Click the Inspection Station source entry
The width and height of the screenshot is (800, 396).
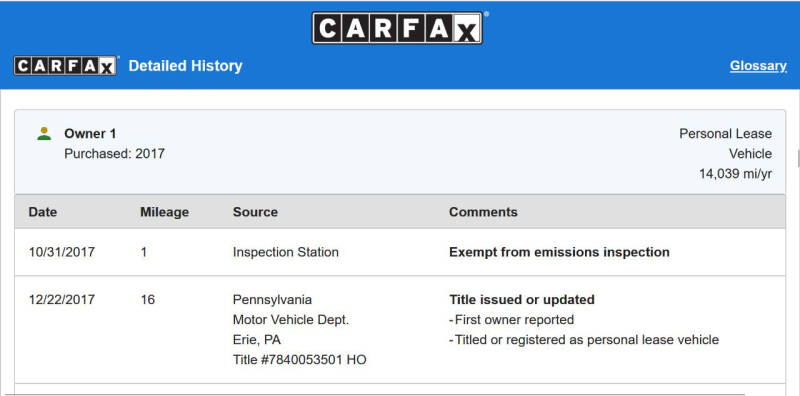(x=286, y=252)
